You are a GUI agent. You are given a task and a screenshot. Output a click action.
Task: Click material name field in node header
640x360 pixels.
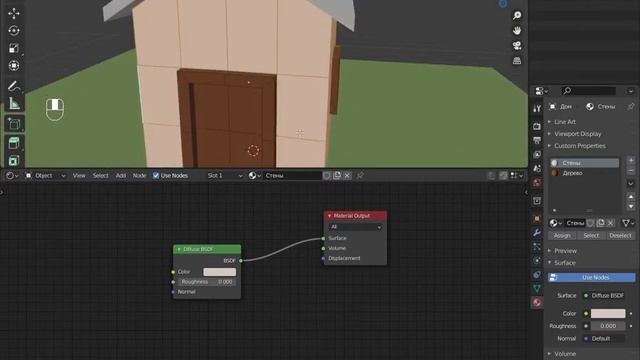[x=292, y=176]
